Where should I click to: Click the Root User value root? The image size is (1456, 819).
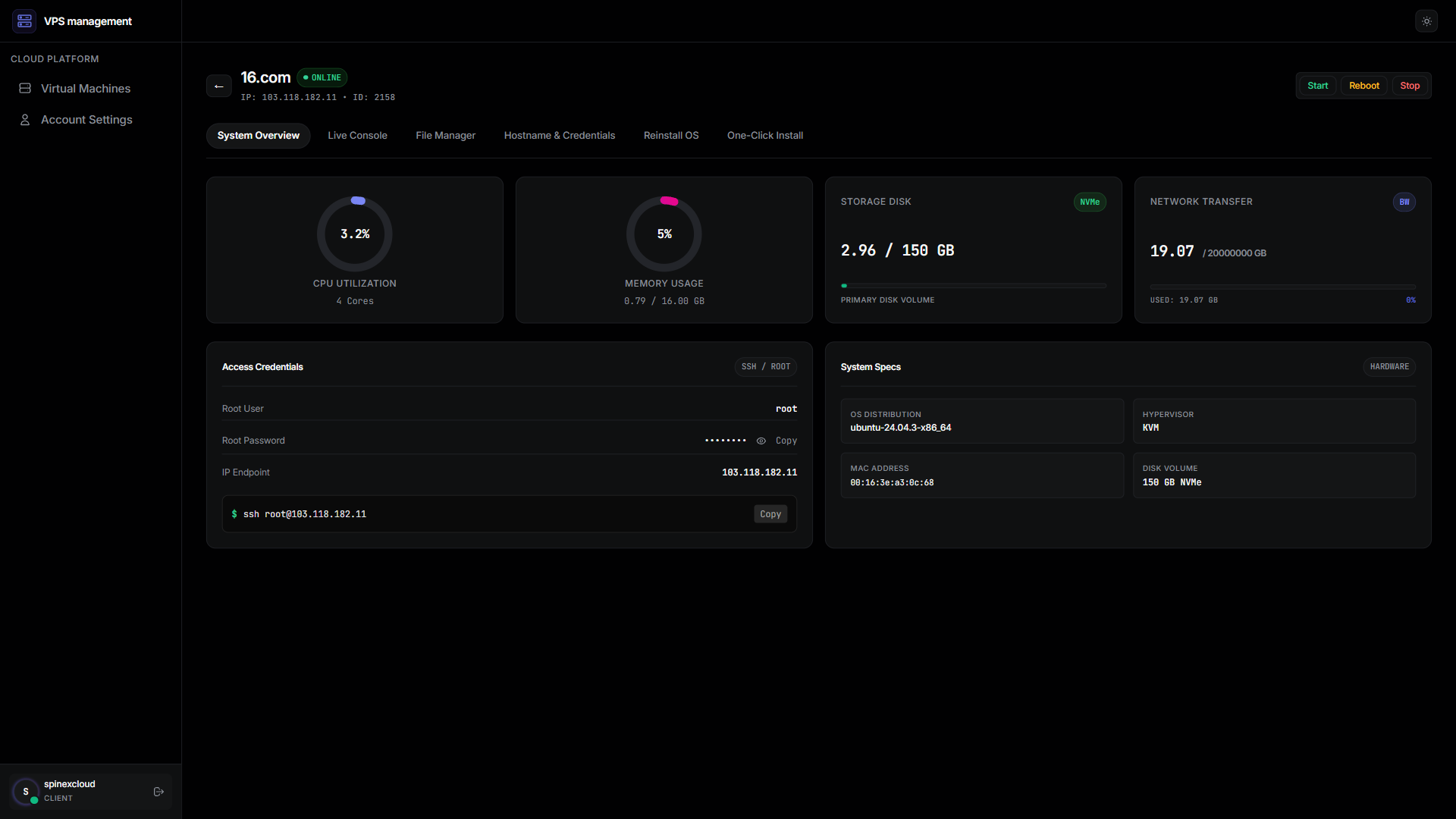click(786, 409)
